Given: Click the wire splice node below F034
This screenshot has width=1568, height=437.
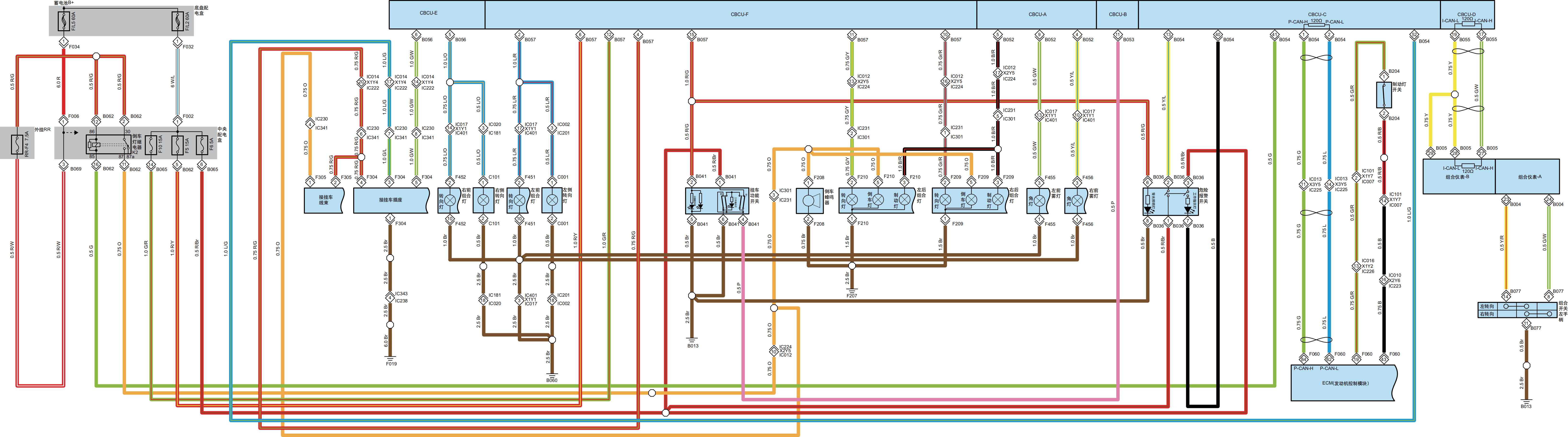Looking at the screenshot, I should (96, 57).
